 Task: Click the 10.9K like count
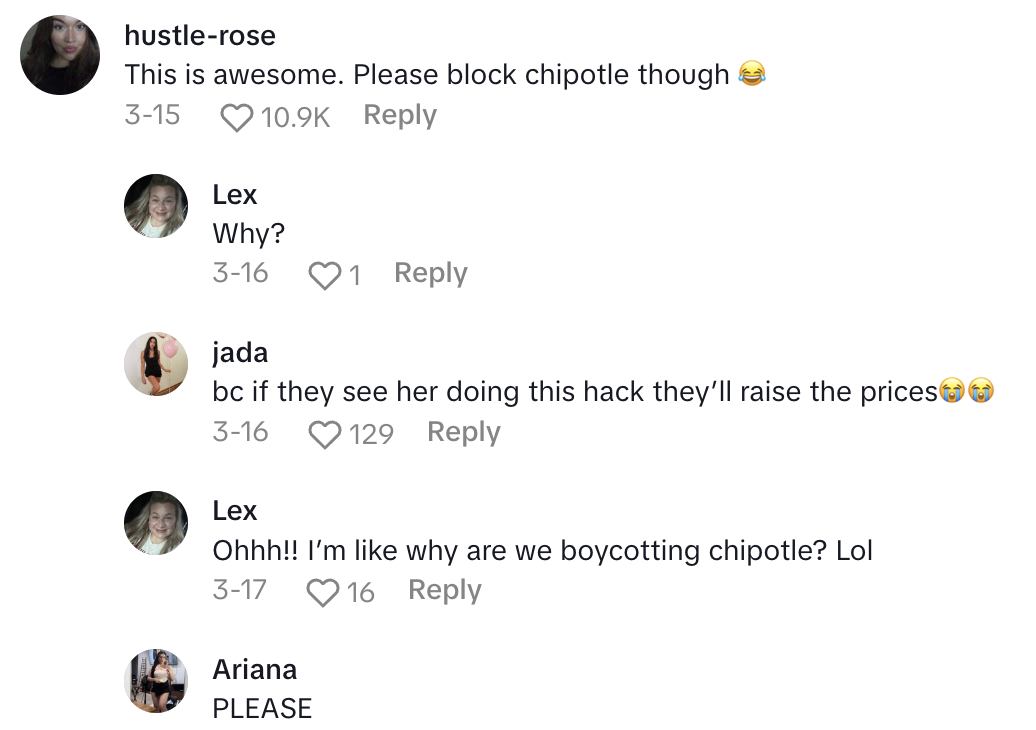click(295, 118)
